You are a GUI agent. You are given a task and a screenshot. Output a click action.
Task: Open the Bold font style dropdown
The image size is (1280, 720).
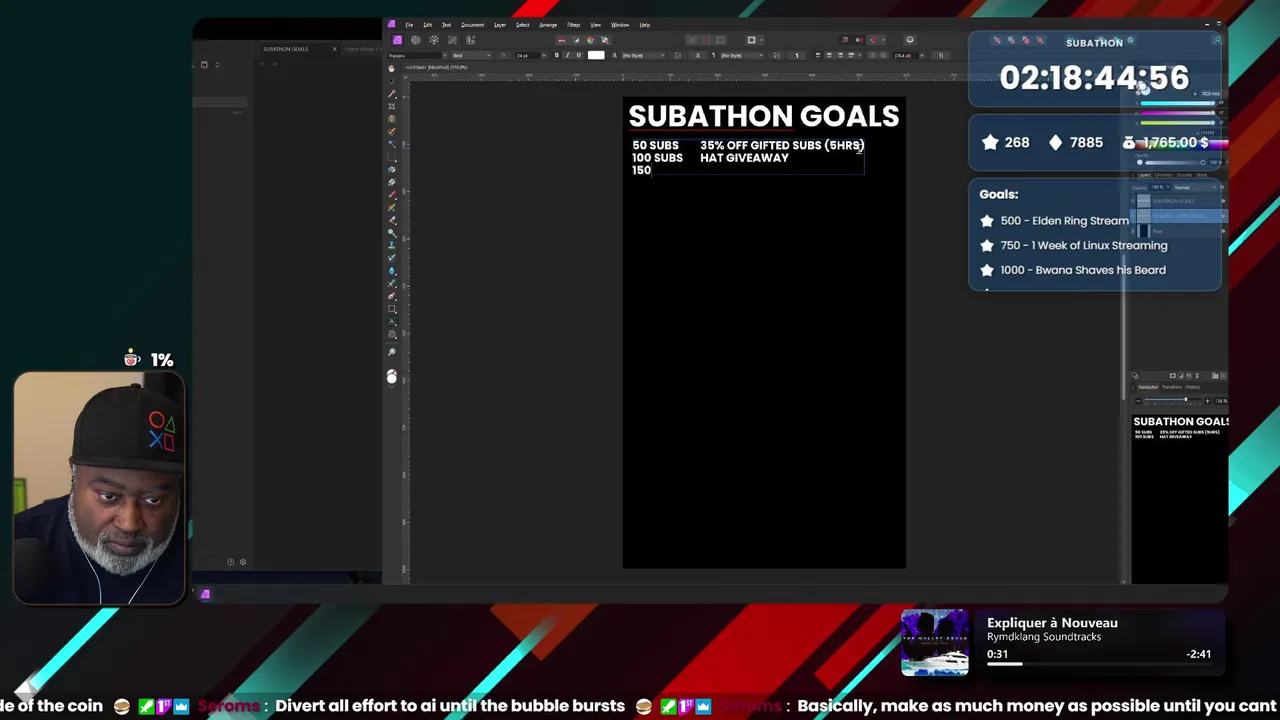[472, 55]
